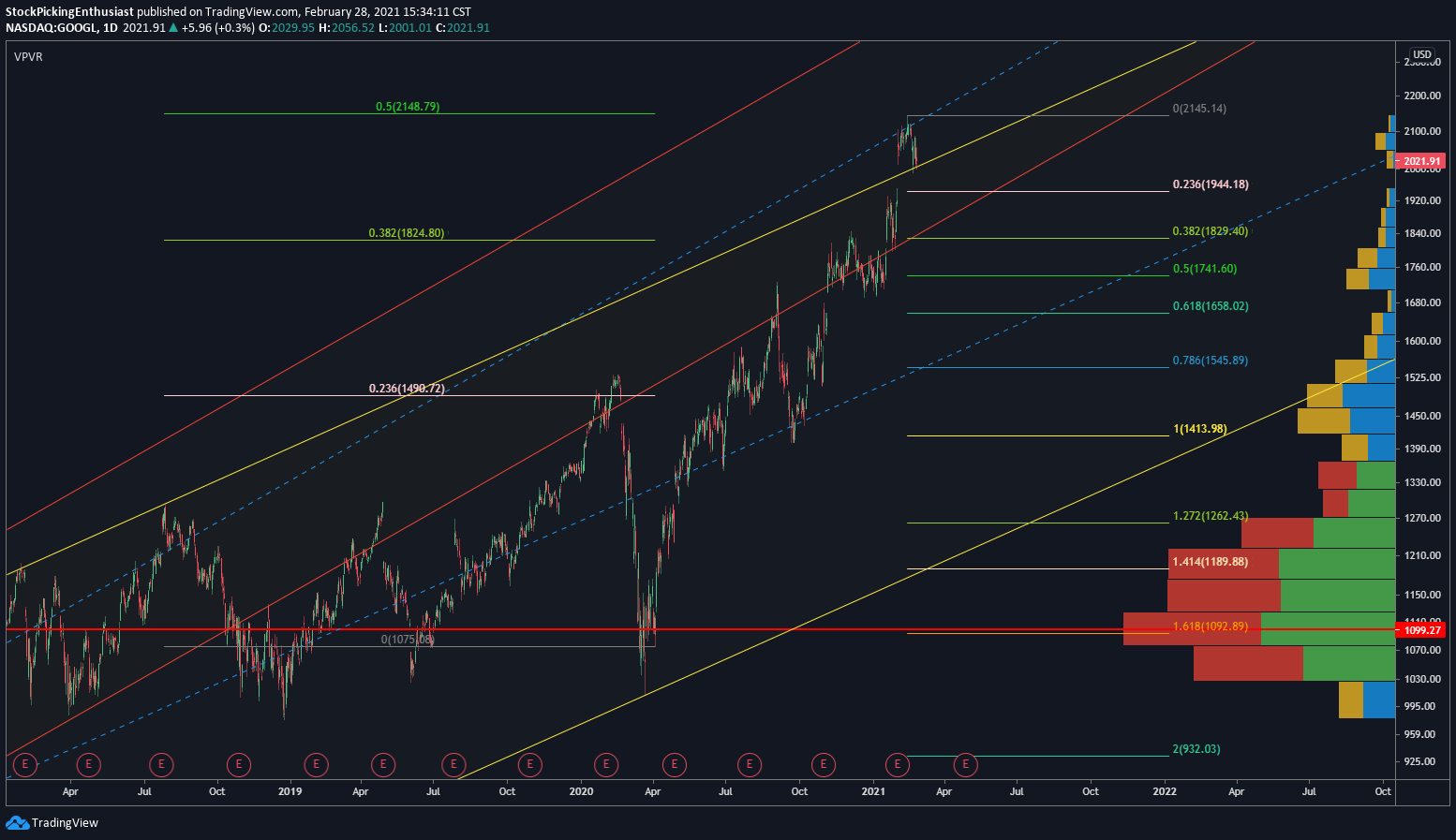The height and width of the screenshot is (840, 1456).
Task: Select Fibonacci label 0.5(1741.60)
Action: pos(1205,269)
